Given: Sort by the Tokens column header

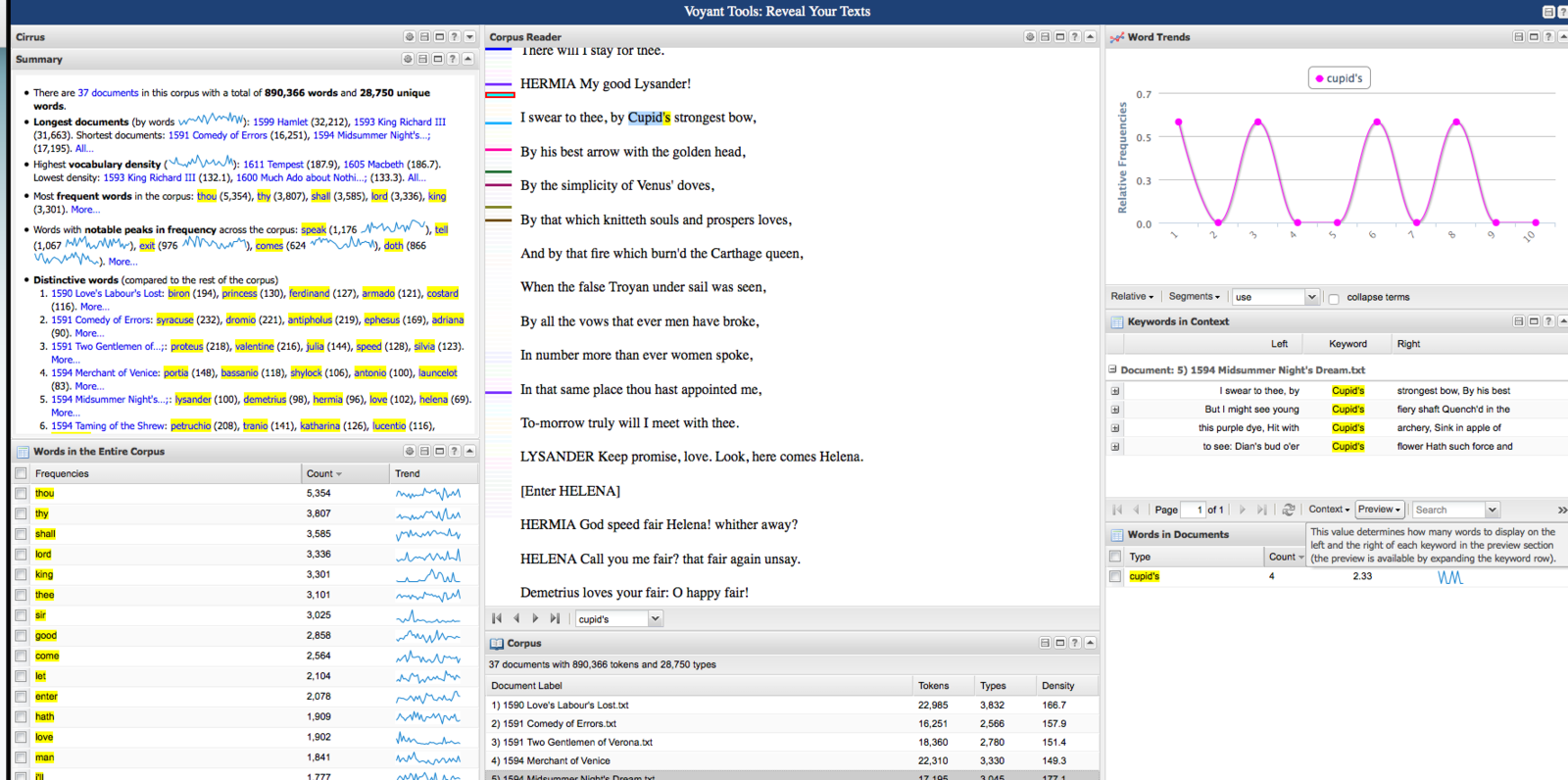Looking at the screenshot, I should (x=942, y=686).
